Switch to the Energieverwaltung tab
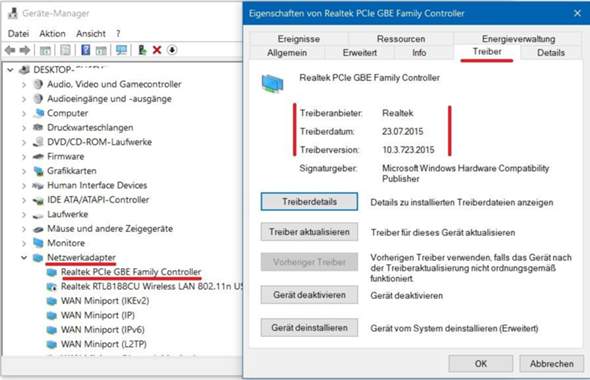 click(x=519, y=39)
